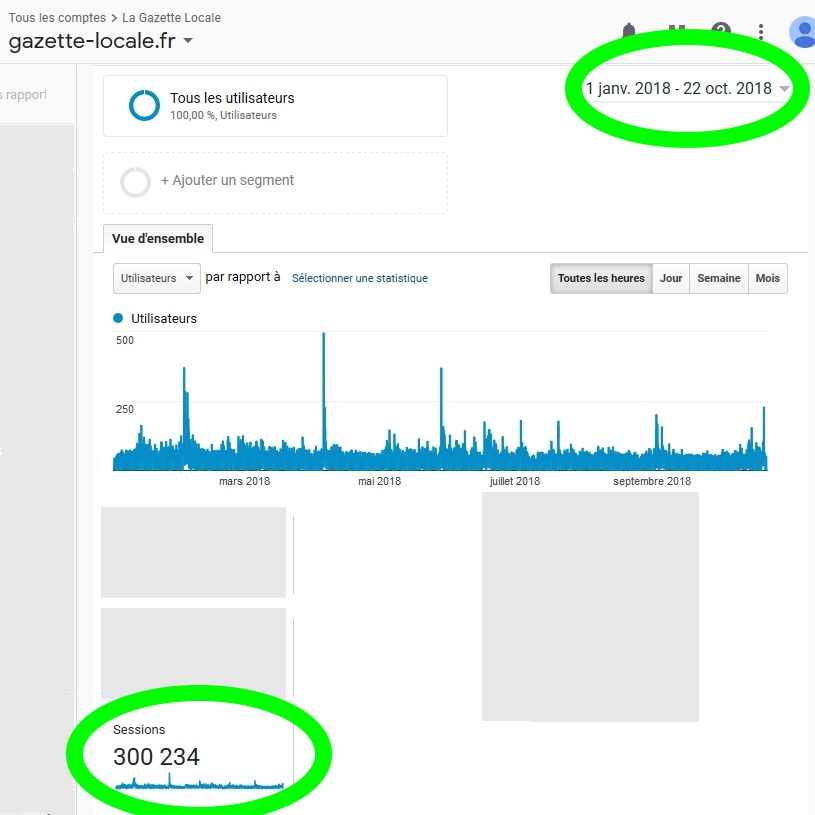
Task: Switch to the Vue d'ensemble tab
Action: pos(158,239)
